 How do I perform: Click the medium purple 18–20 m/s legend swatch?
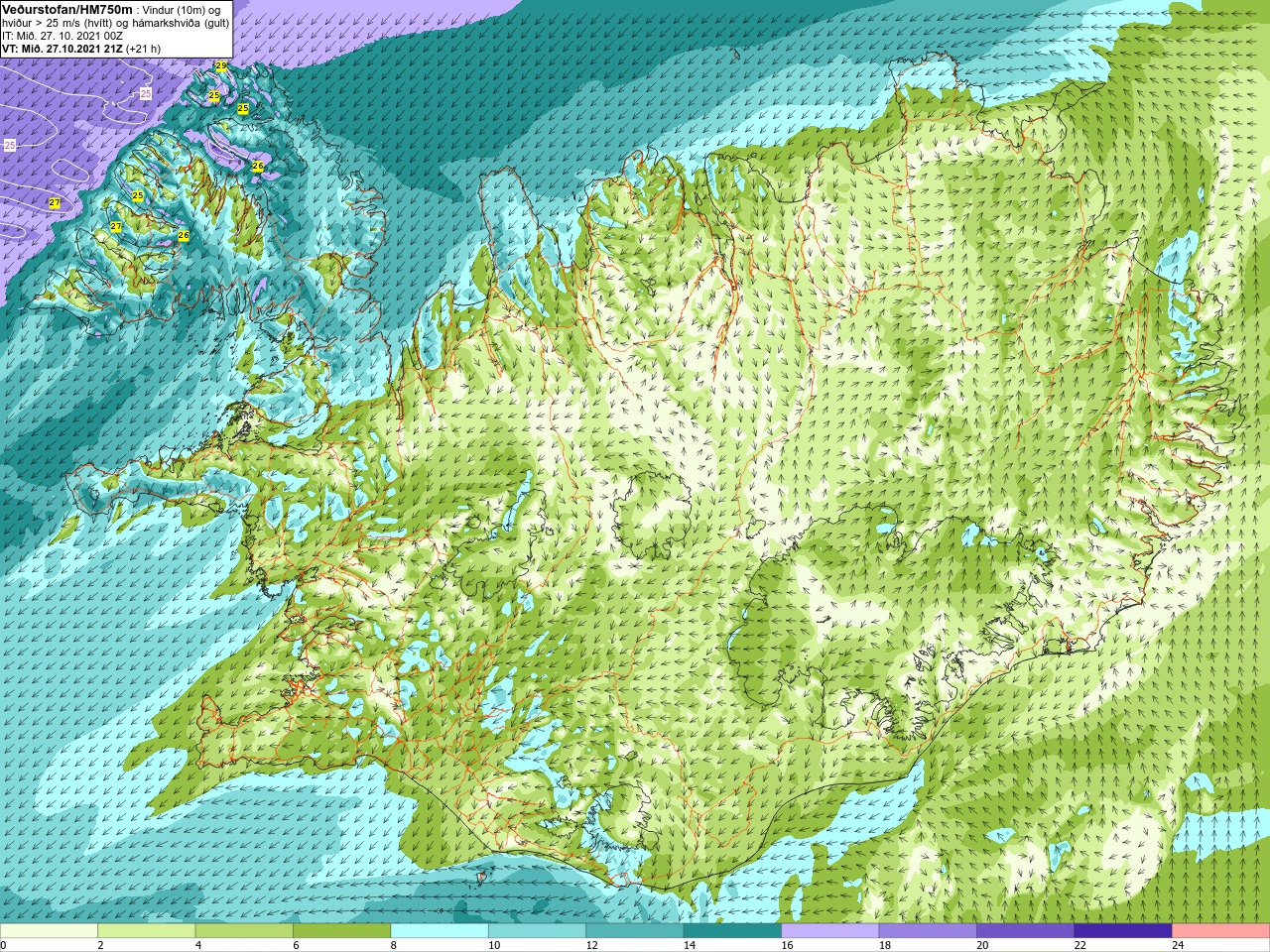928,931
